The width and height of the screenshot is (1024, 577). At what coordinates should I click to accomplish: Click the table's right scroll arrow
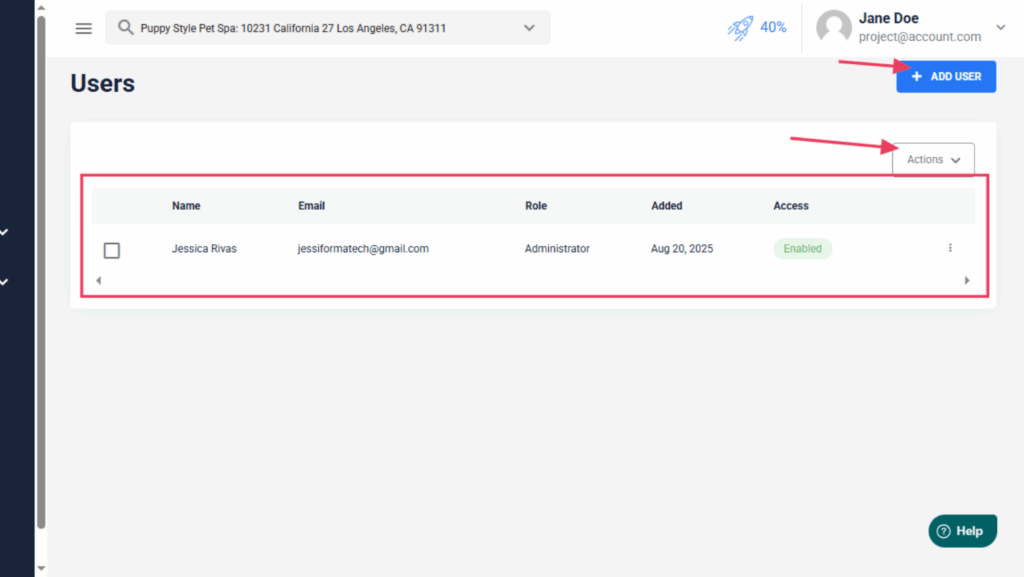click(x=967, y=281)
